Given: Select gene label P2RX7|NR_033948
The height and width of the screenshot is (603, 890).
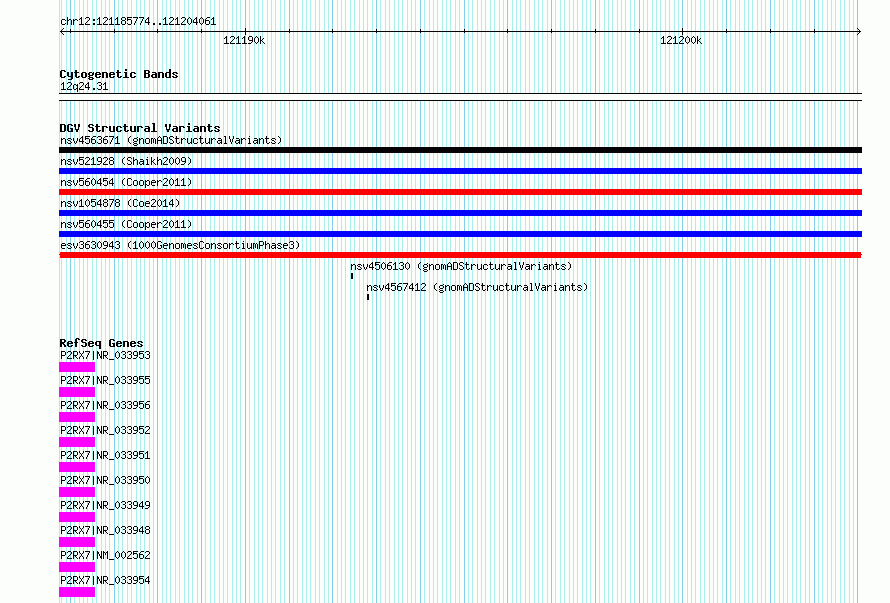Looking at the screenshot, I should 105,530.
